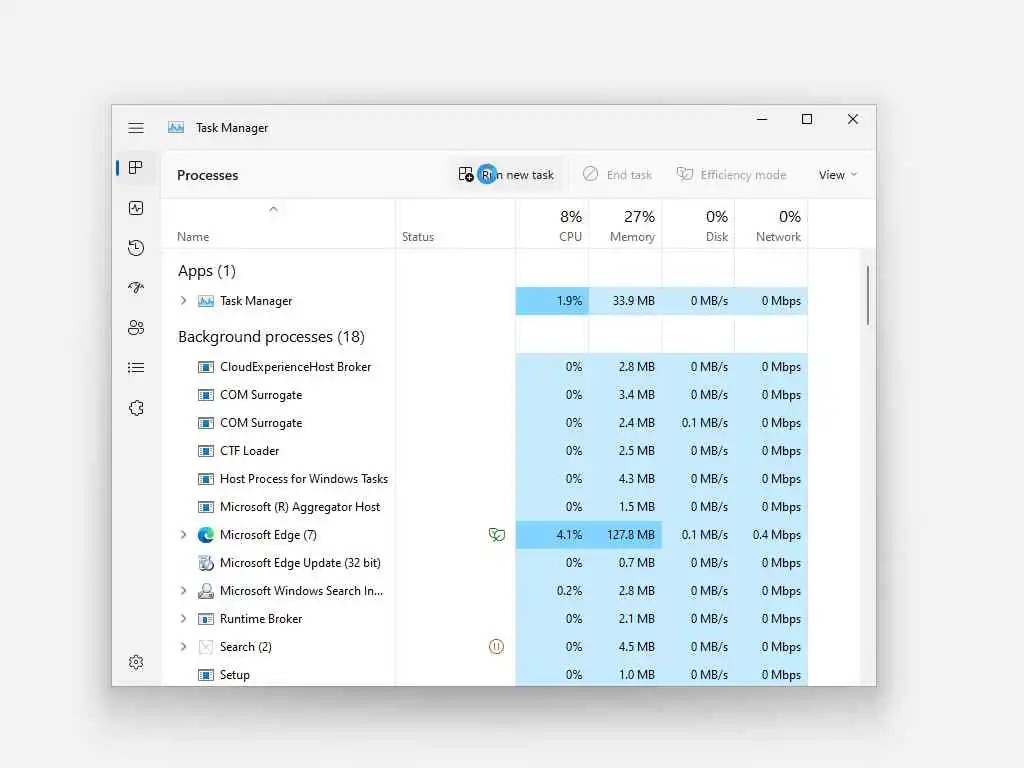Open the Users sidebar icon
The height and width of the screenshot is (768, 1024).
(136, 327)
